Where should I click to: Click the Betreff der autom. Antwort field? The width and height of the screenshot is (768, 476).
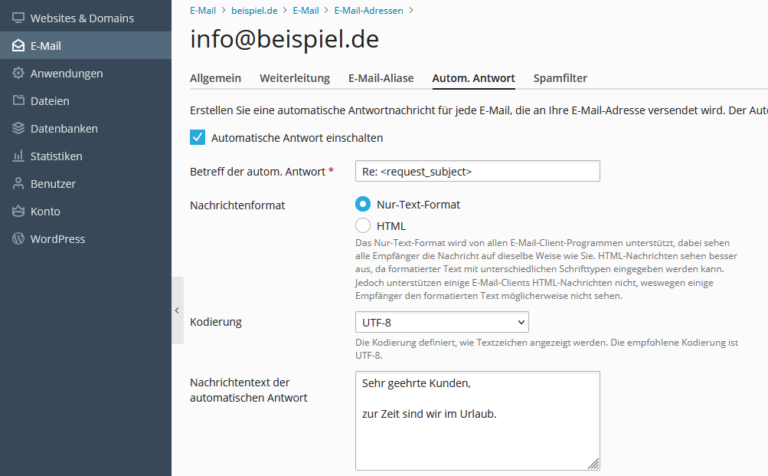pos(477,171)
